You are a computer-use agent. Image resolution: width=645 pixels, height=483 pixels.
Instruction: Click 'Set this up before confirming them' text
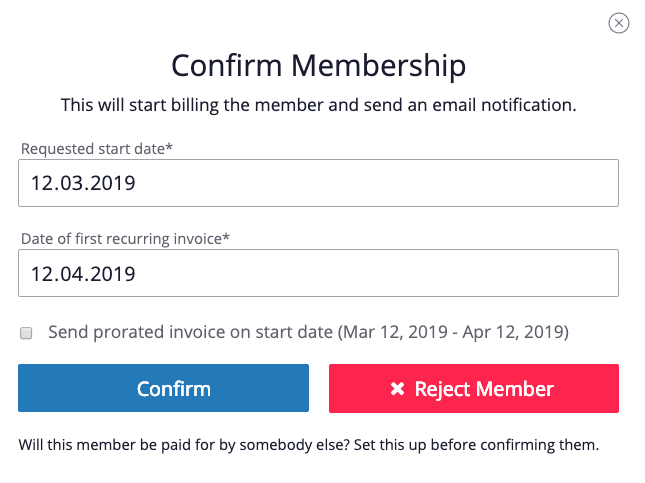coord(476,445)
